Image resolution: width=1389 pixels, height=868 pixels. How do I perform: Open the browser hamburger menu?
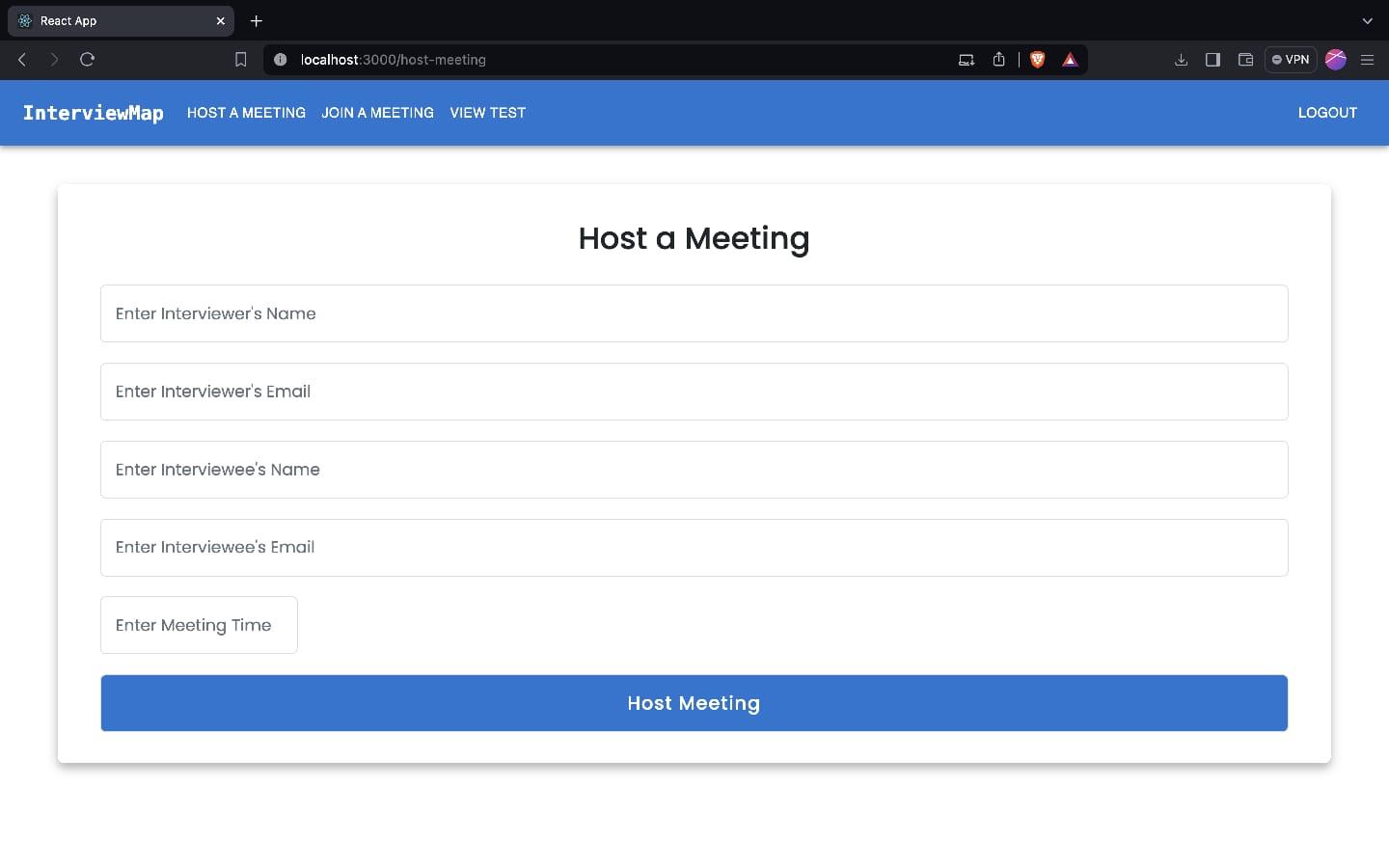pos(1367,60)
